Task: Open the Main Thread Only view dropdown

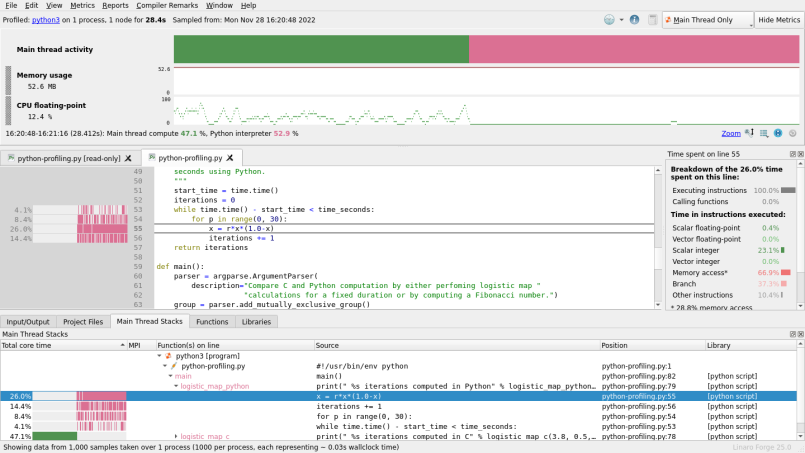Action: [x=708, y=20]
